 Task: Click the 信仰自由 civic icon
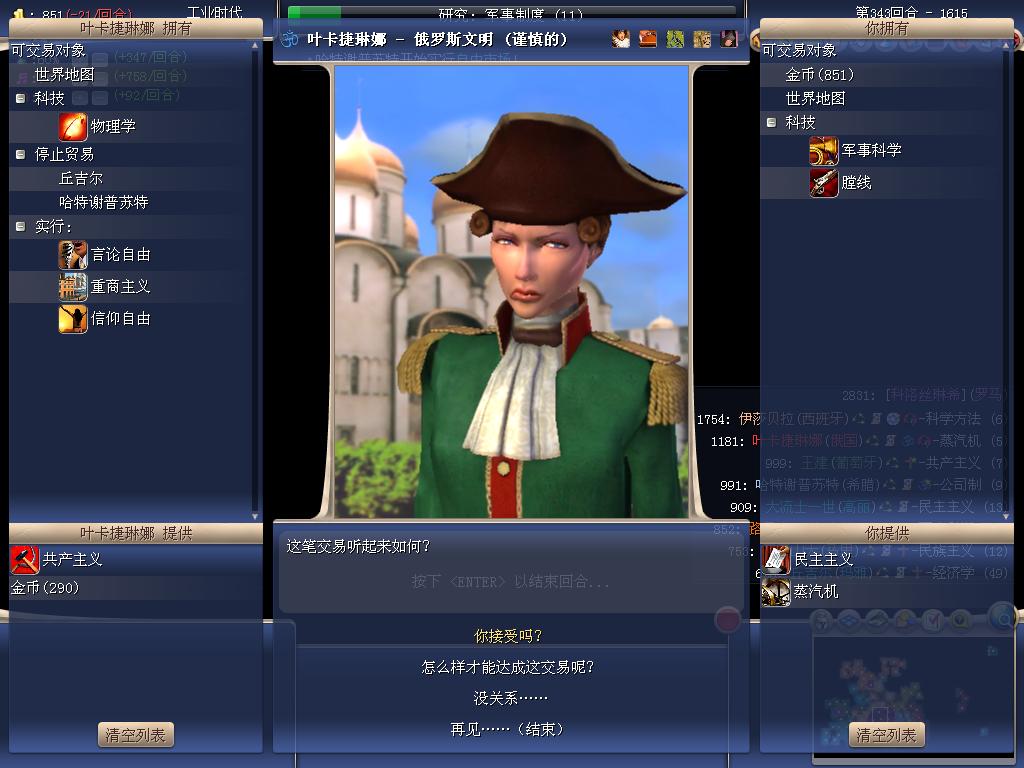click(x=72, y=319)
